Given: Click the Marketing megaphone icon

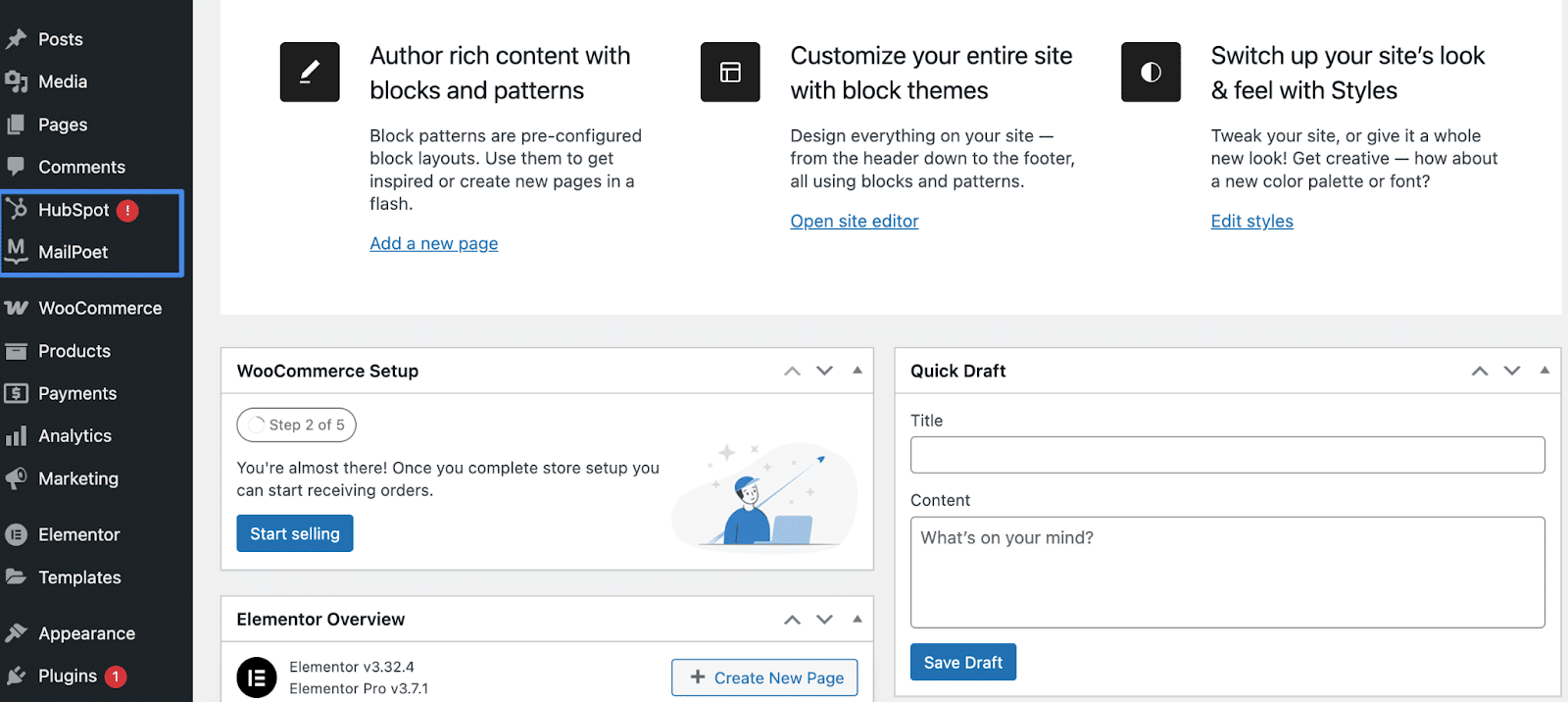Looking at the screenshot, I should click(x=16, y=478).
